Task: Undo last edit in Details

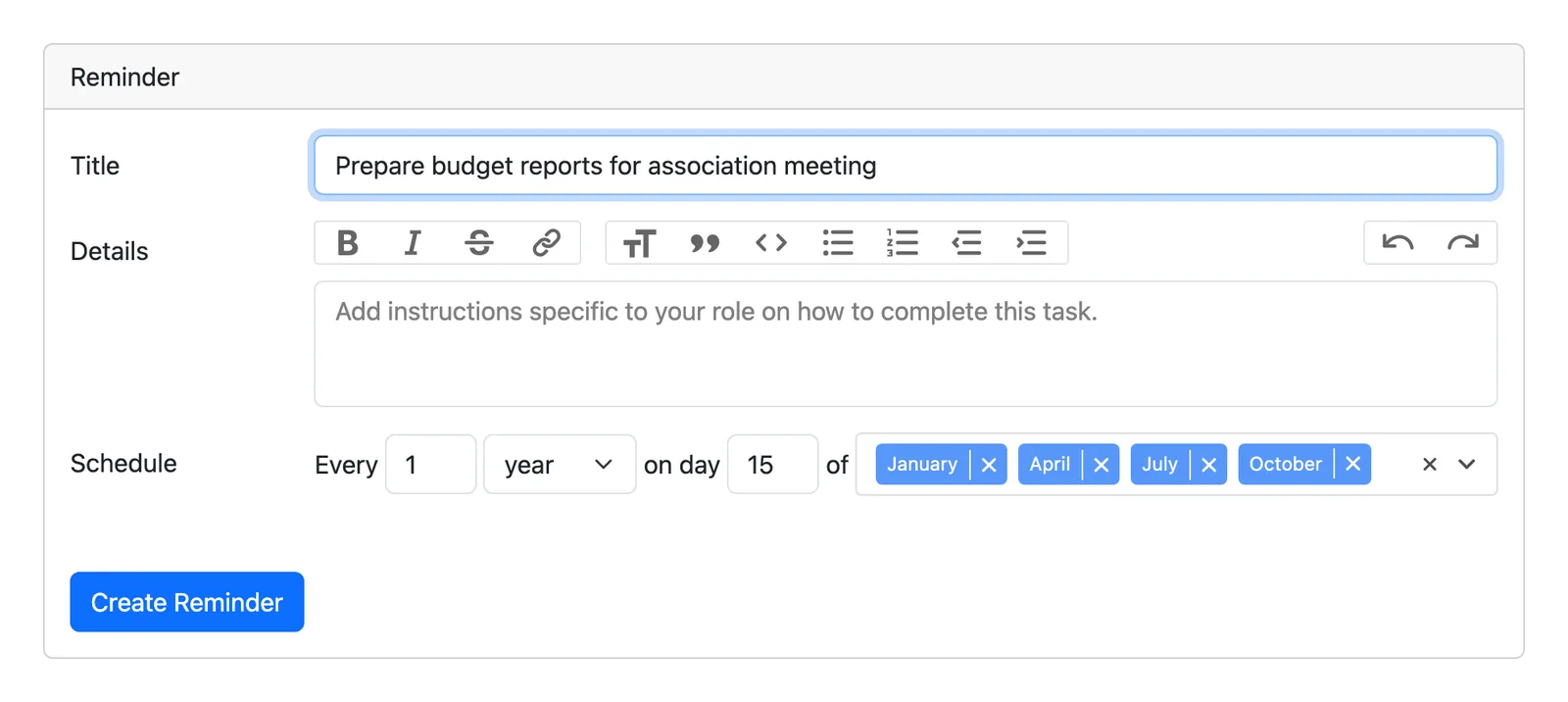Action: tap(1397, 242)
